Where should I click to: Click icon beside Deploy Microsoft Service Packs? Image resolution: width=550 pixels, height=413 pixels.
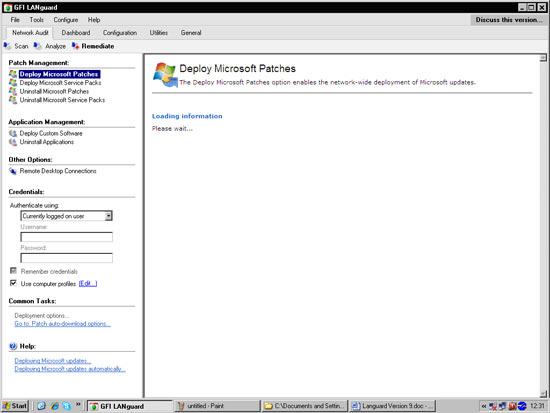13,83
